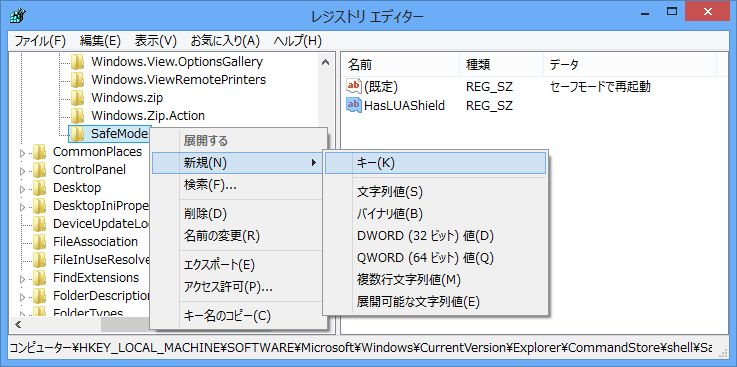This screenshot has width=737, height=367.
Task: Click folder icon of FileInUseResolve key
Action: point(39,260)
